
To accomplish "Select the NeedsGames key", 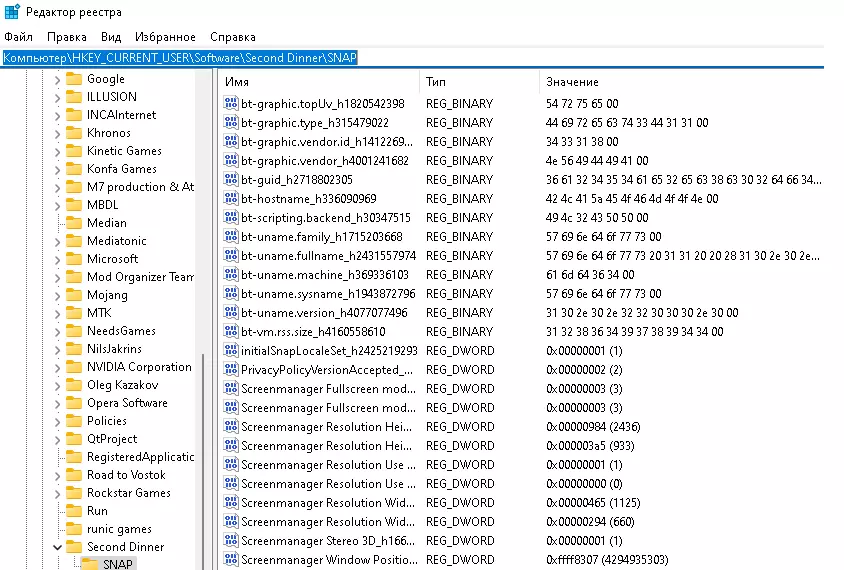I will 121,331.
